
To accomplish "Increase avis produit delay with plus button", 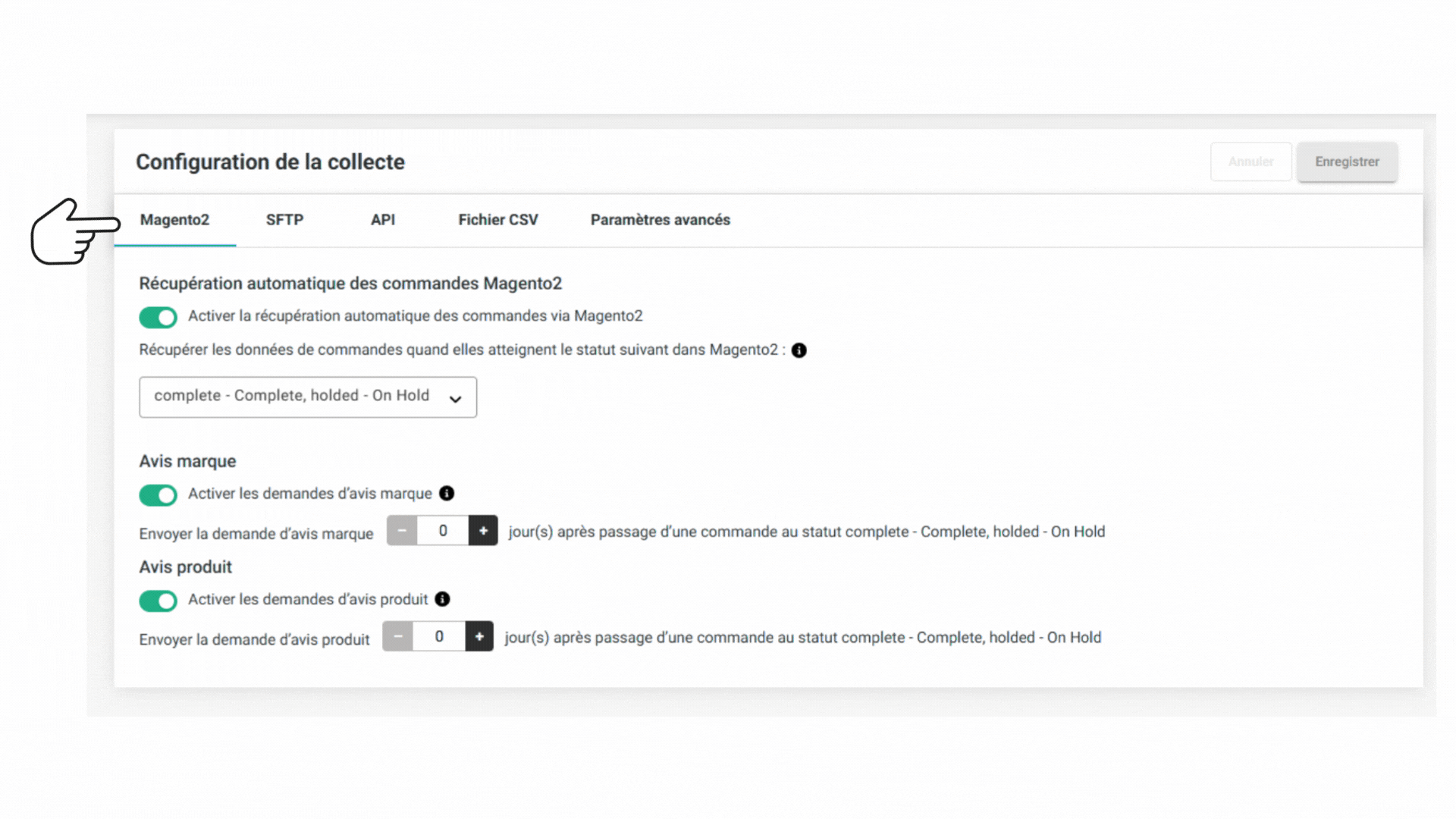I will tap(479, 636).
